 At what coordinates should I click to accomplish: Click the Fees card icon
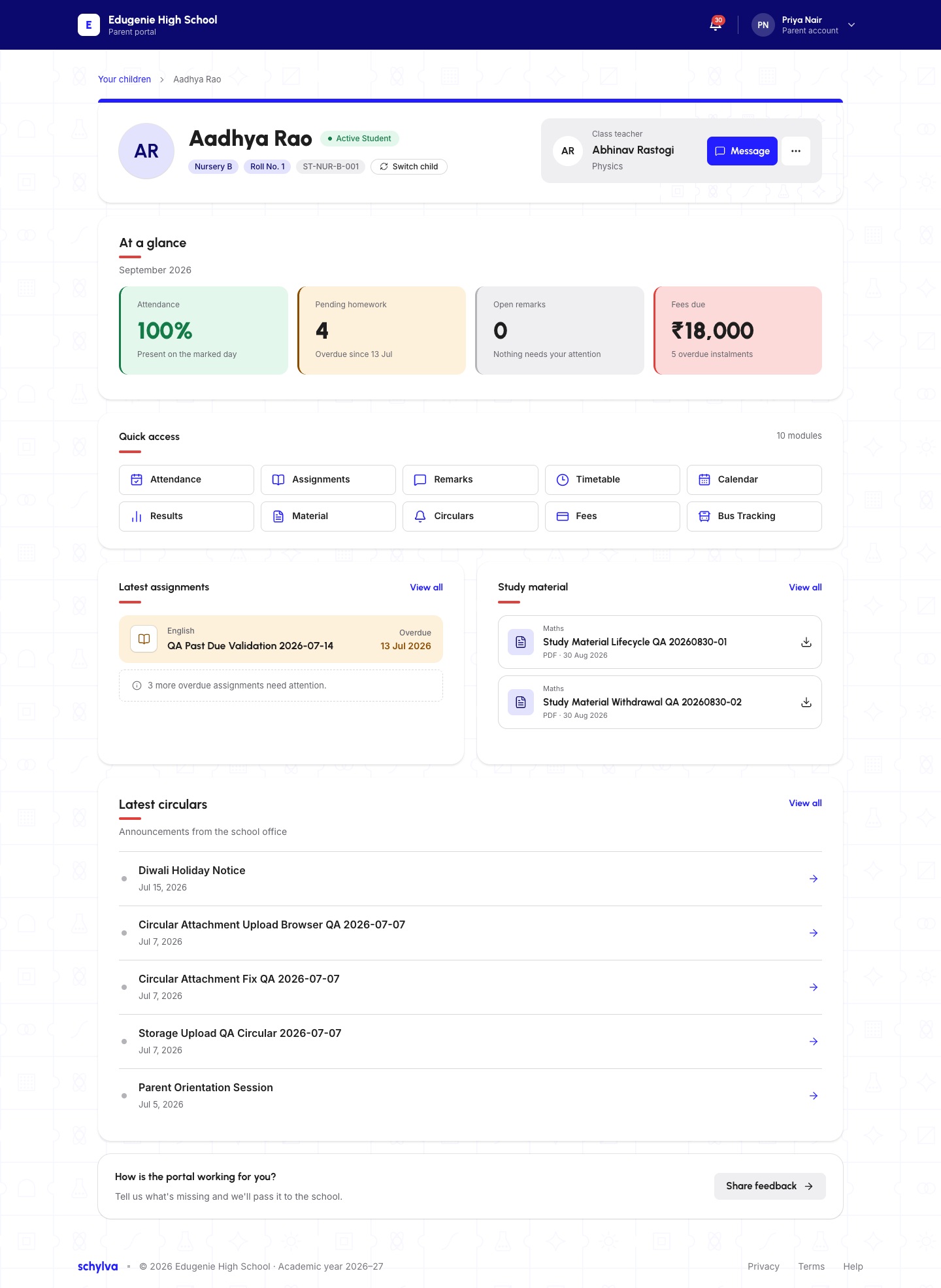pyautogui.click(x=563, y=517)
